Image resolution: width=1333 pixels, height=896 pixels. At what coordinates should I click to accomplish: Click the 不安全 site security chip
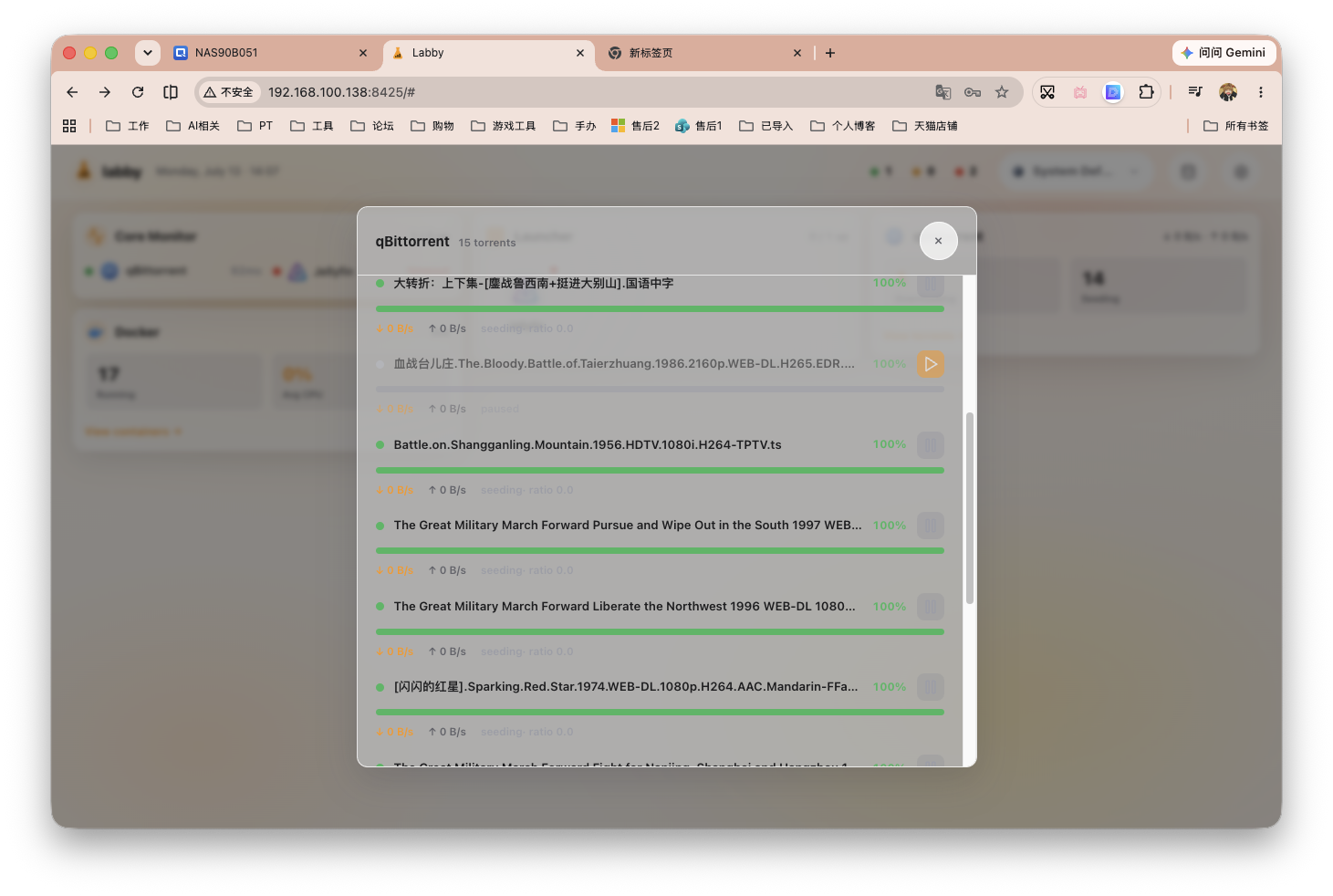pyautogui.click(x=229, y=92)
